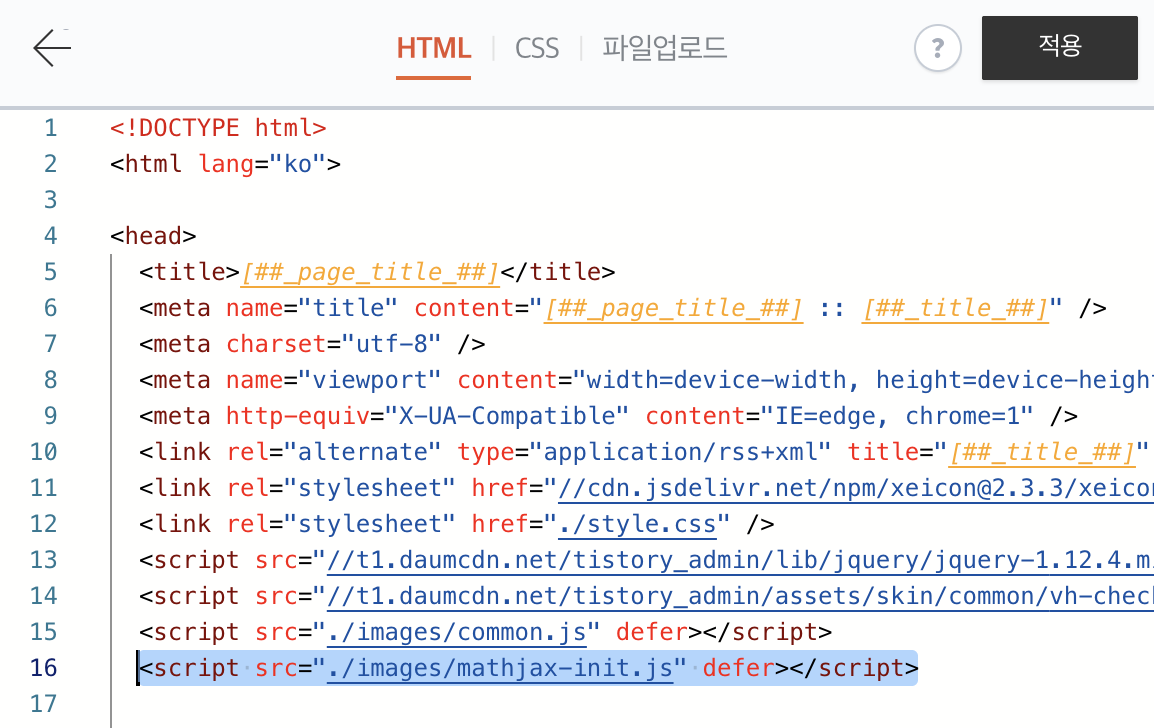Screen dimensions: 1154x728
Task: Apply changes with the 적용 button
Action: click(x=1060, y=48)
